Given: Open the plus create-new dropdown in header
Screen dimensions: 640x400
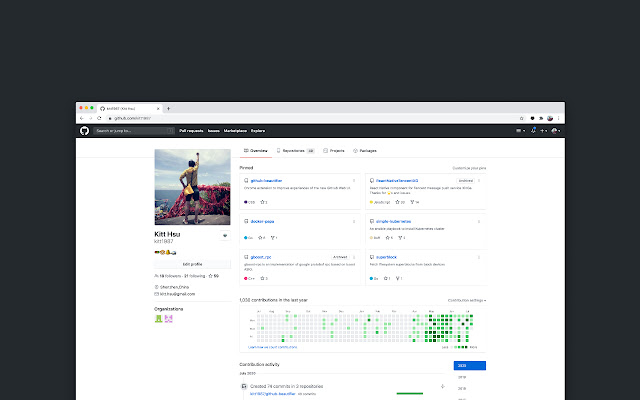Looking at the screenshot, I should [544, 131].
